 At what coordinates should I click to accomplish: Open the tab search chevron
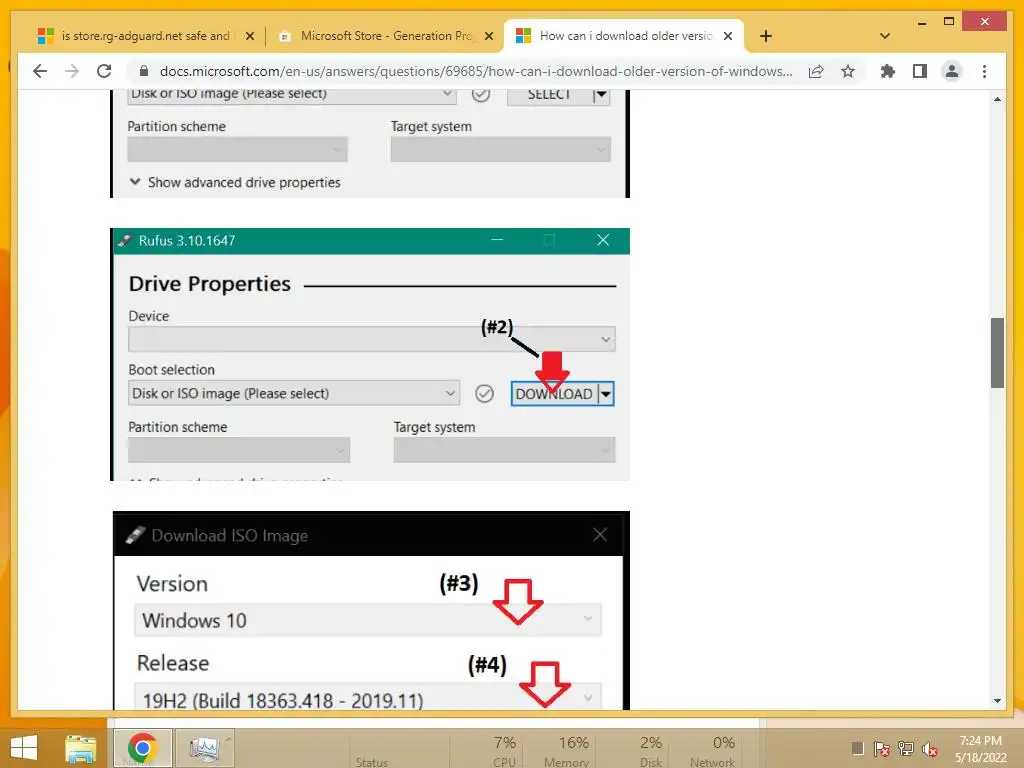885,36
